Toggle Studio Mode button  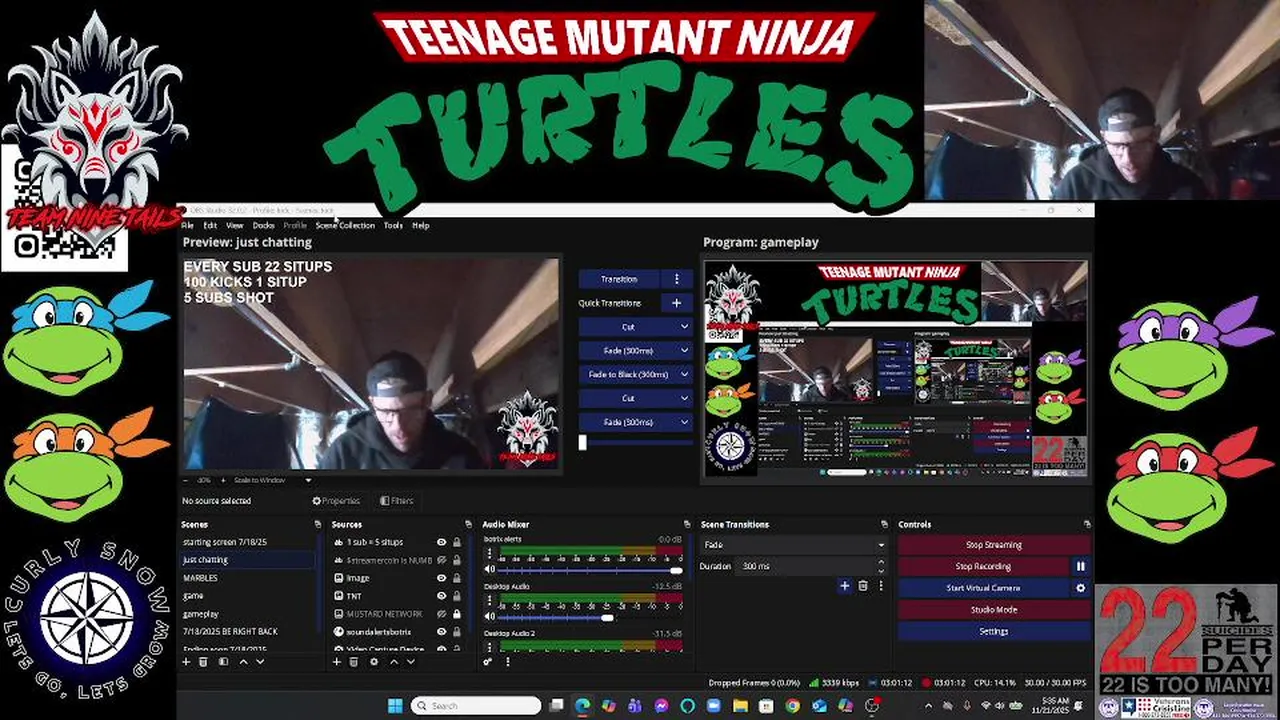coord(994,610)
